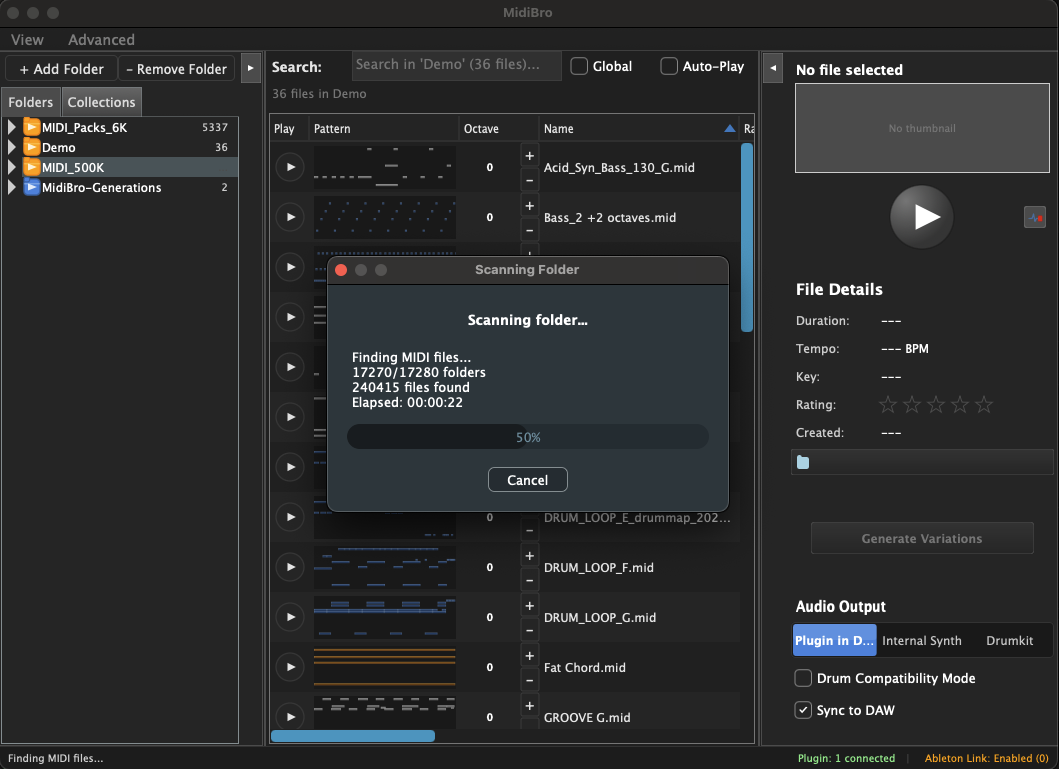The width and height of the screenshot is (1059, 769).
Task: Toggle sort order arrow in Name column
Action: tap(729, 128)
